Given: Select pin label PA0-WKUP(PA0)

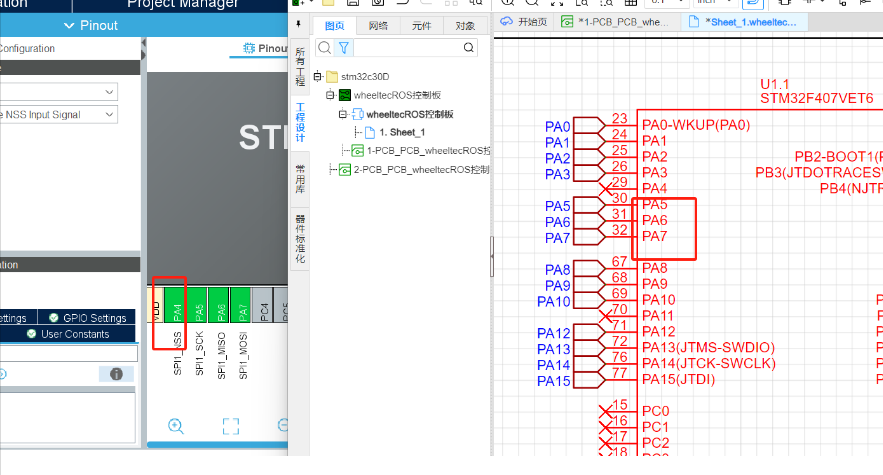Looking at the screenshot, I should pos(696,125).
